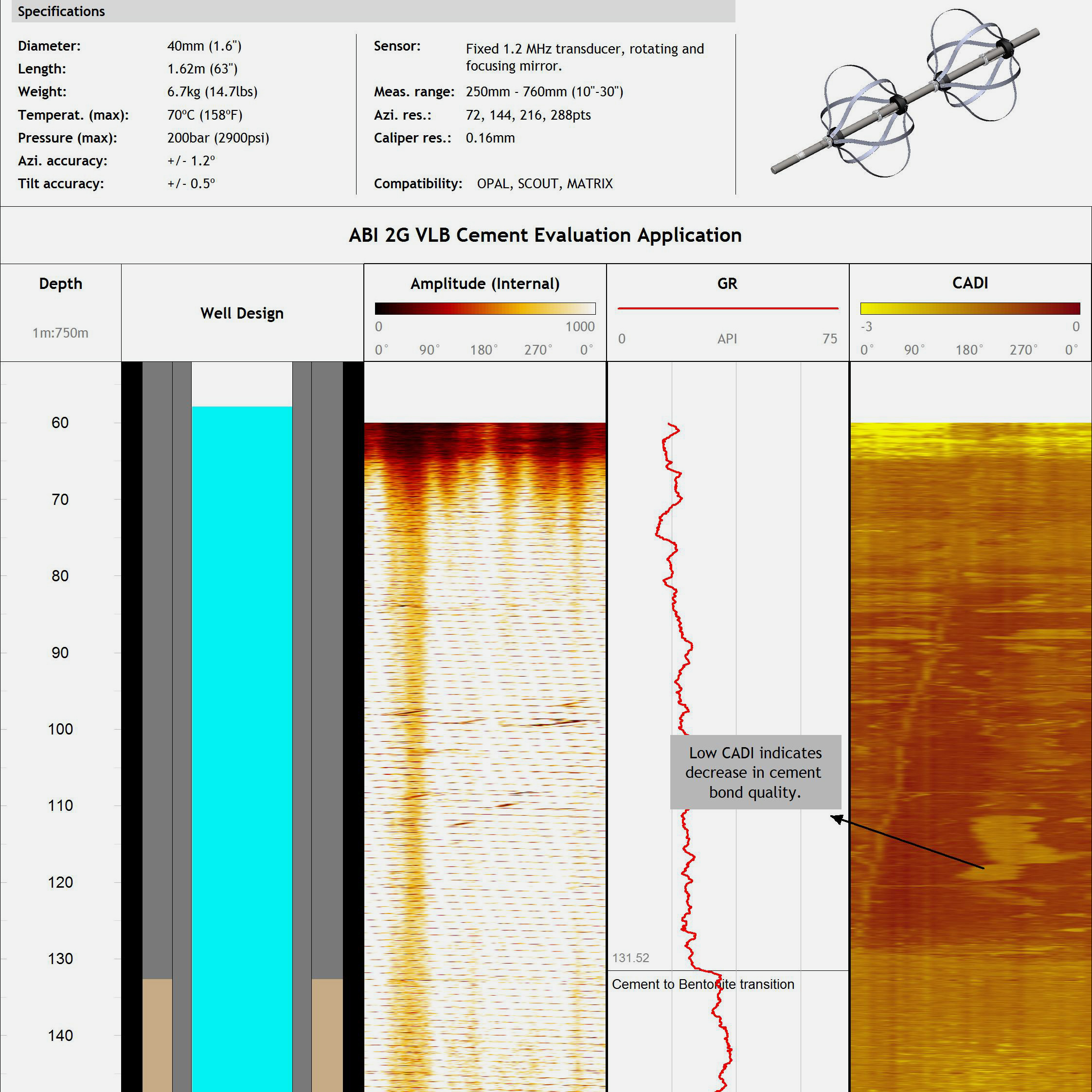Switch to the CADI tab header
Image resolution: width=1092 pixels, height=1092 pixels.
pos(970,283)
